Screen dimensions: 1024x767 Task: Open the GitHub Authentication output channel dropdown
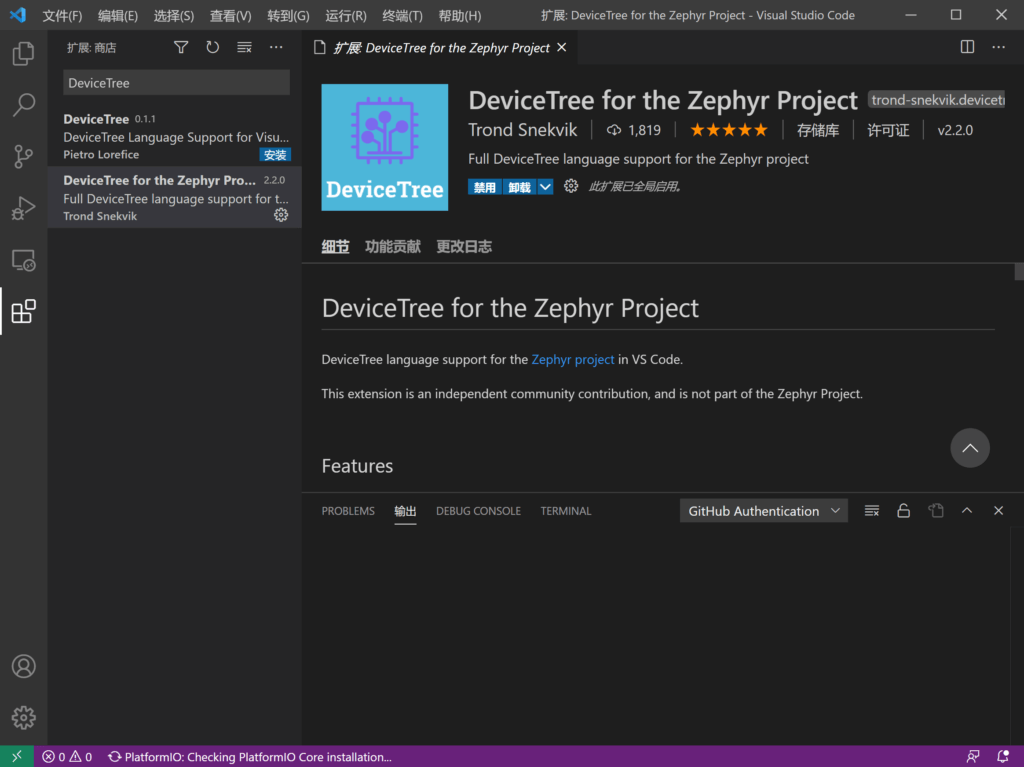pos(763,511)
